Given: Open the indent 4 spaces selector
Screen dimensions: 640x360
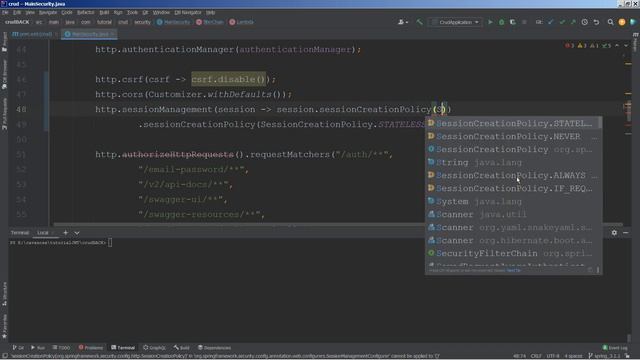Looking at the screenshot, I should (573, 356).
